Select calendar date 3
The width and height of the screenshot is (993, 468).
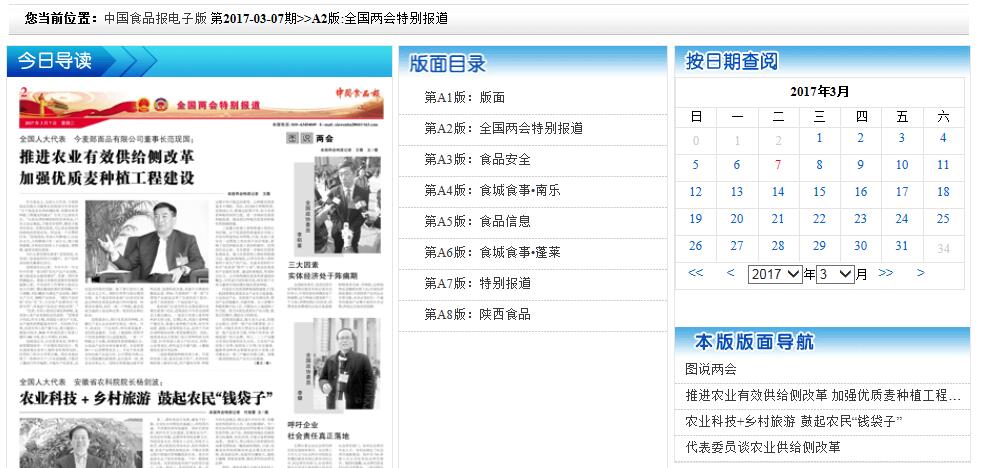point(902,138)
